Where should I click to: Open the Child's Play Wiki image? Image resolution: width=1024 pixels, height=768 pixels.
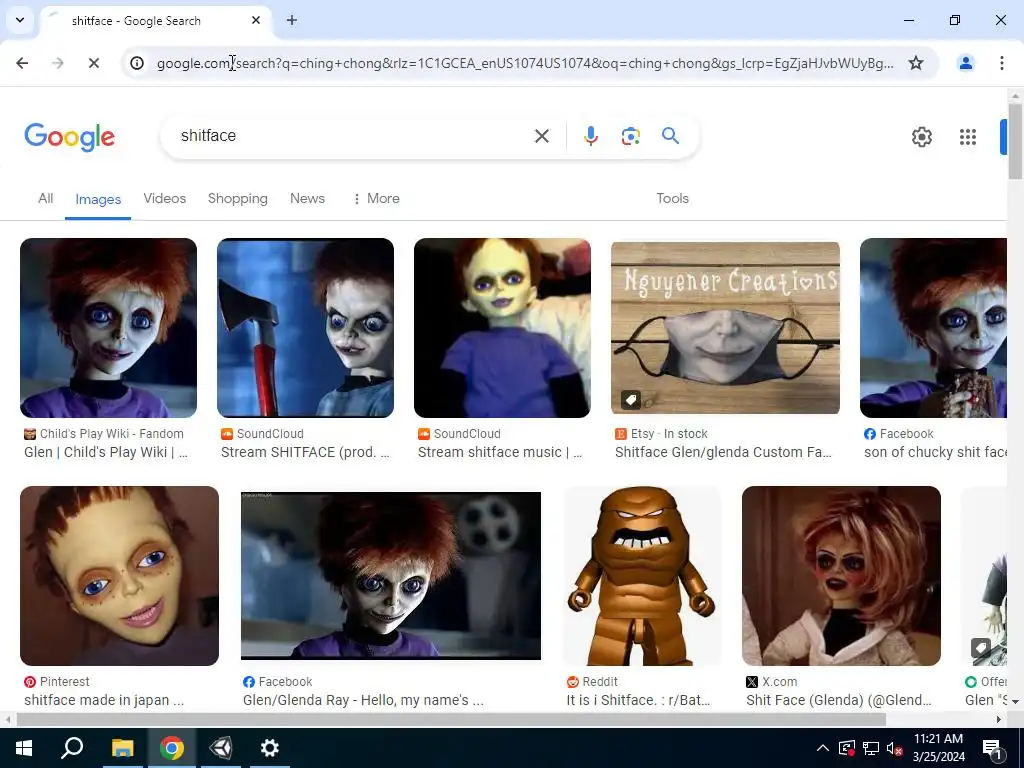(108, 328)
